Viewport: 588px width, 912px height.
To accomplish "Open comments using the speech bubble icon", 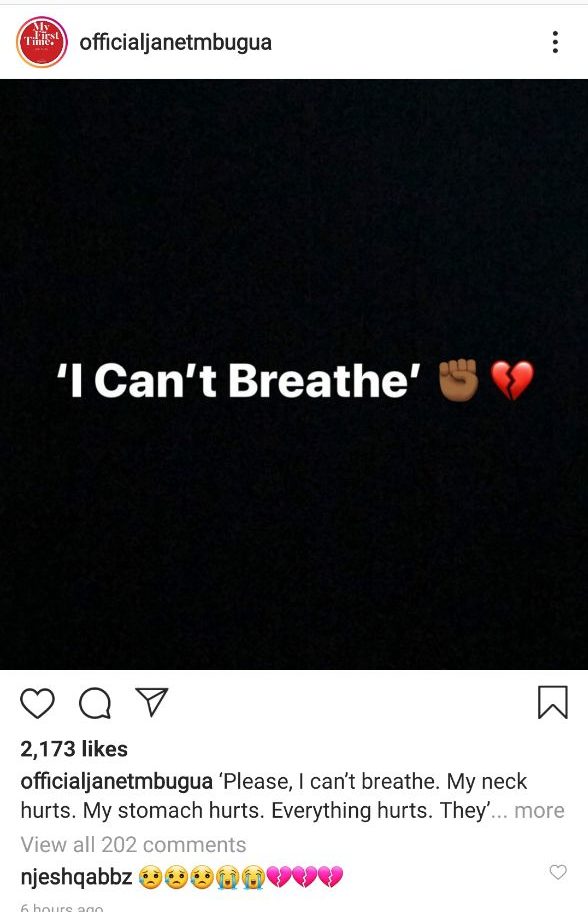I will click(95, 703).
